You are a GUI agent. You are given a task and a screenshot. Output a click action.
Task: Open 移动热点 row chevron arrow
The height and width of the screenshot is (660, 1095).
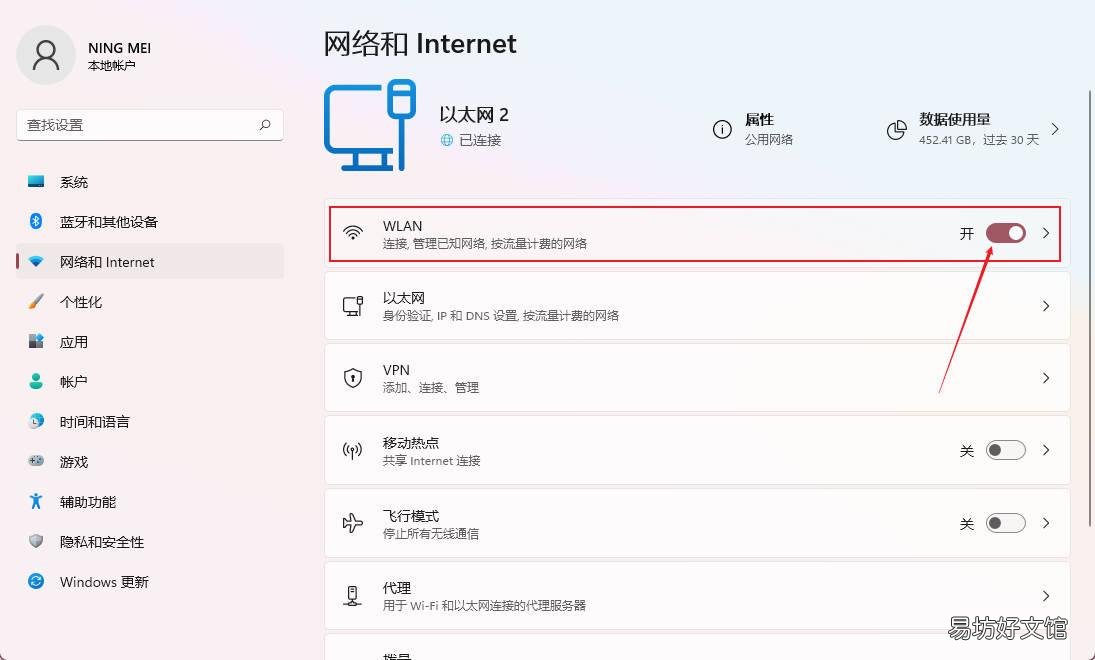point(1046,450)
